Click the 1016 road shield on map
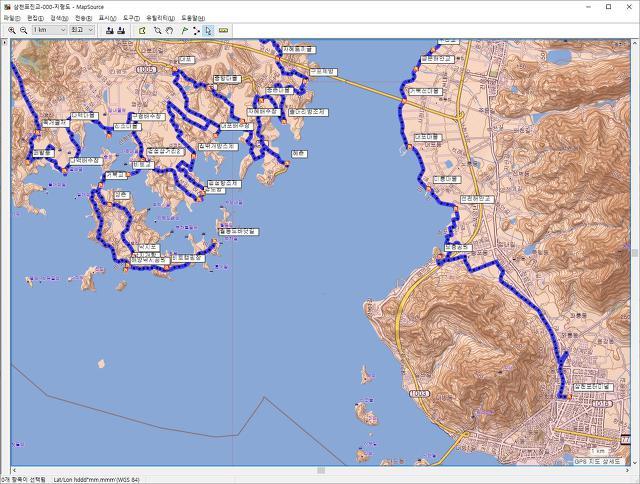640x484 pixels. (602, 404)
